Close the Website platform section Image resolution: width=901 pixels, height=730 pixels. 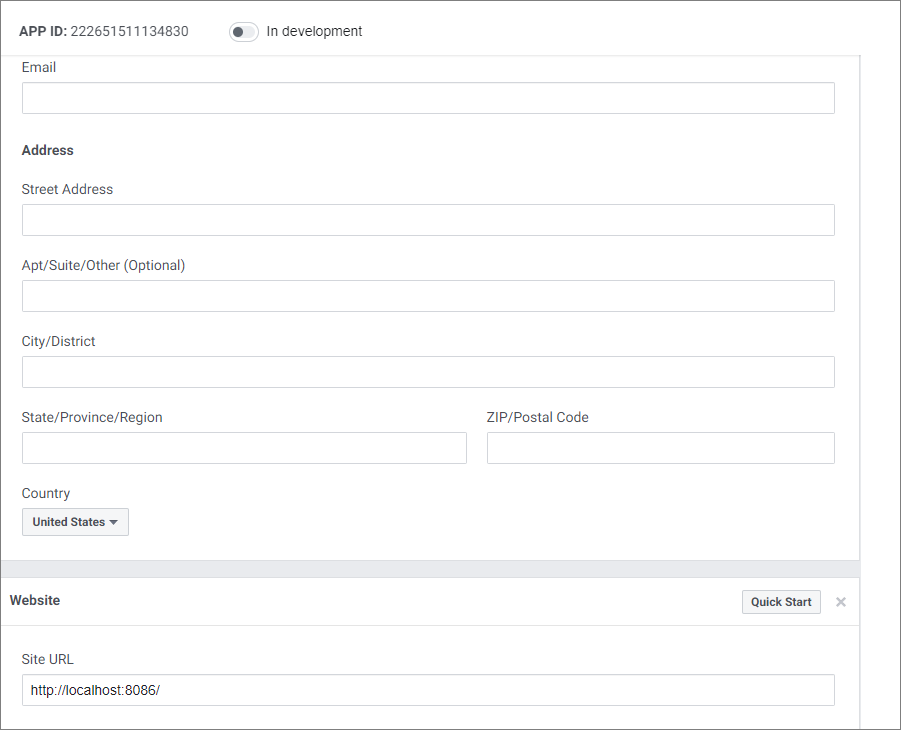(x=840, y=602)
